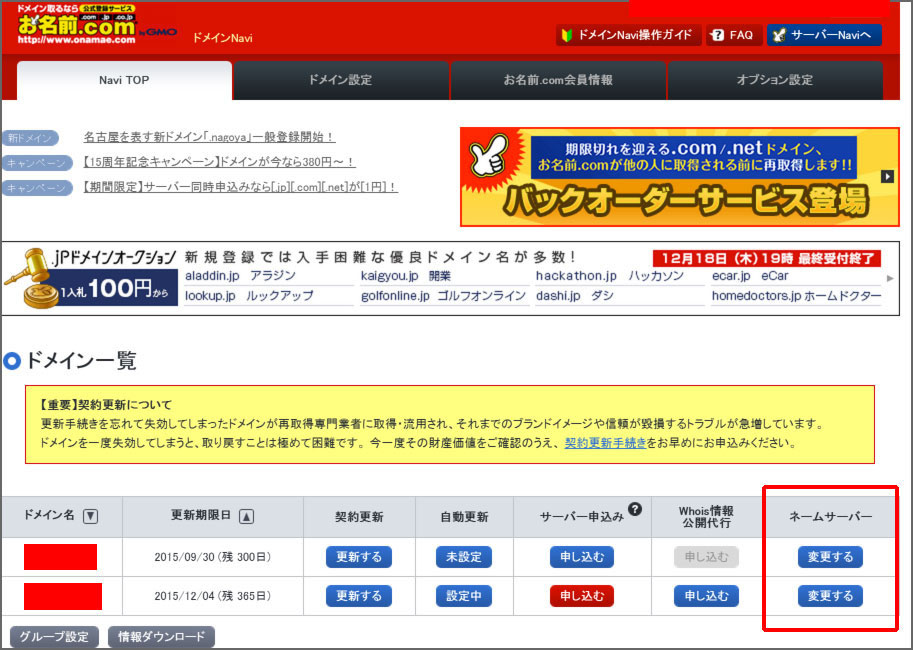Viewport: 913px width, 650px height.
Task: Click 2015/09/30 (残 300日) date cell
Action: click(x=213, y=557)
